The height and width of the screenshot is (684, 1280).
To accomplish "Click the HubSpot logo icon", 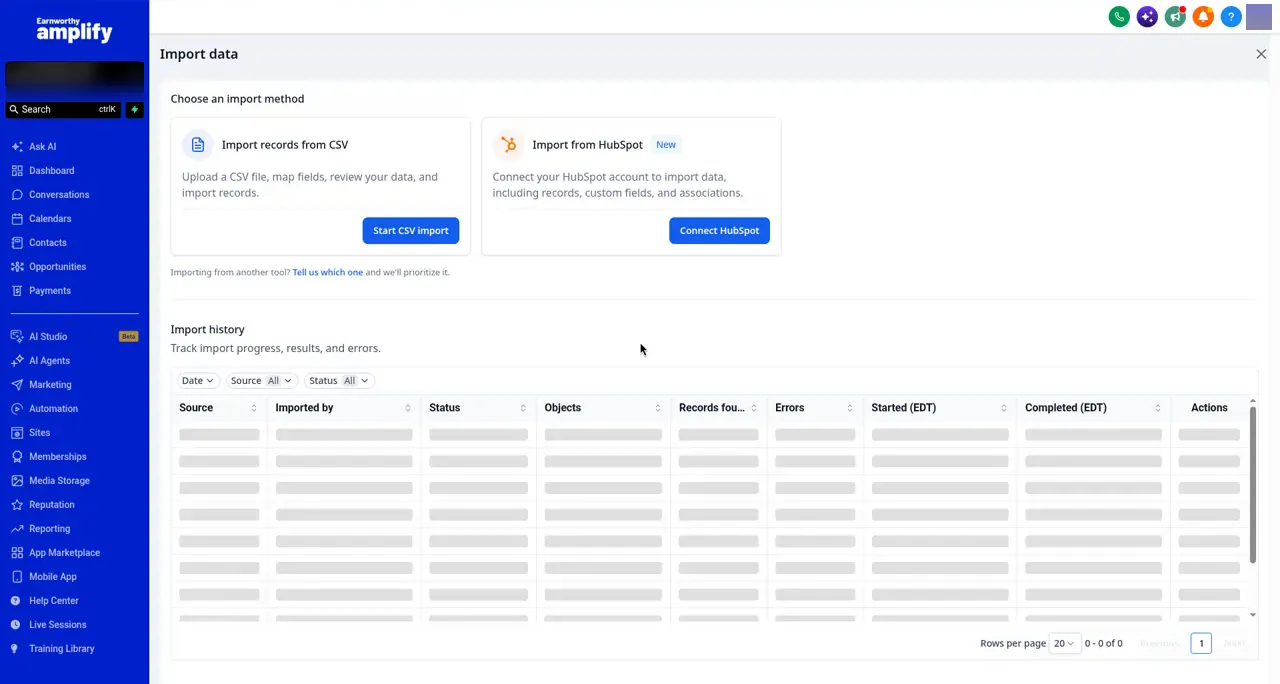I will pos(508,145).
